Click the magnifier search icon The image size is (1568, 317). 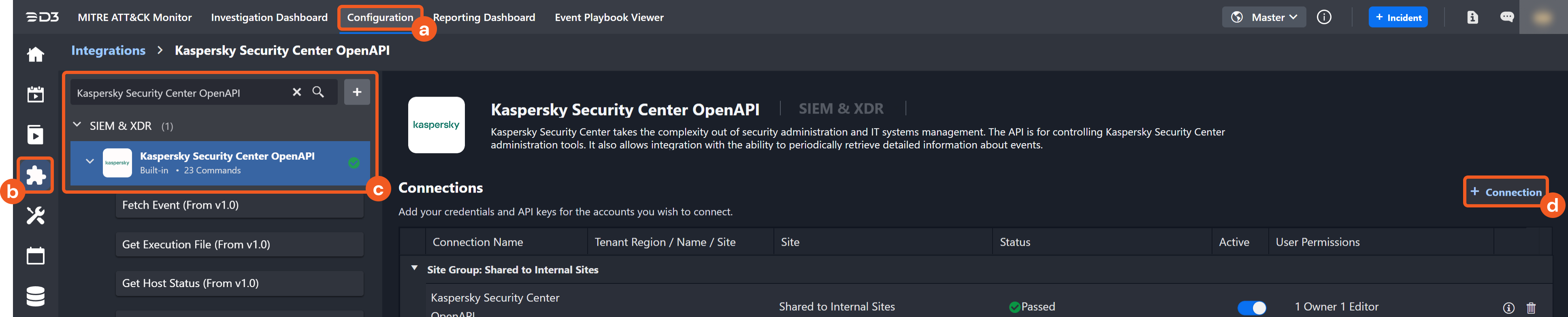318,92
